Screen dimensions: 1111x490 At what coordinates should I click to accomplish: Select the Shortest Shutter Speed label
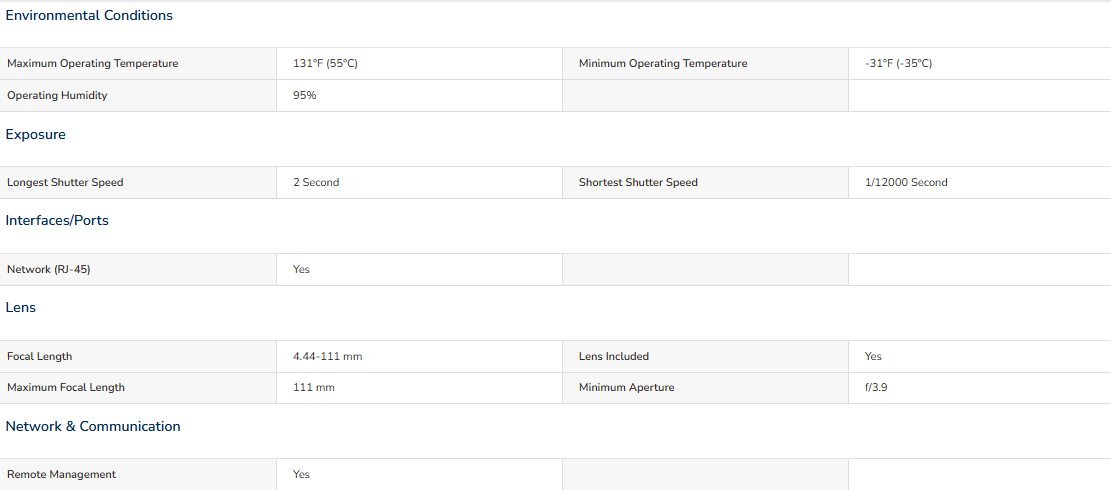pos(638,183)
